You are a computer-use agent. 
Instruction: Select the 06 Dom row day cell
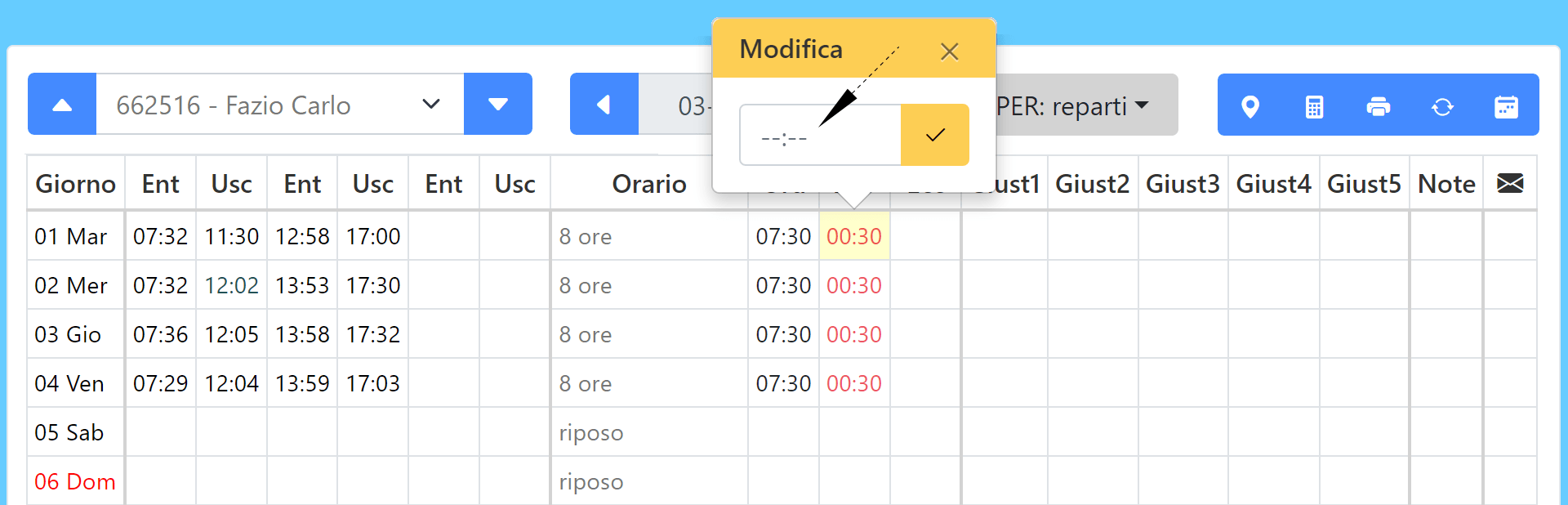click(x=75, y=481)
